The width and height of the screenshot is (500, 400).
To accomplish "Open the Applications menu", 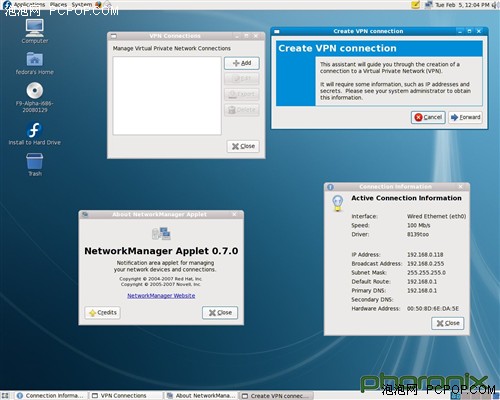I will [x=29, y=4].
